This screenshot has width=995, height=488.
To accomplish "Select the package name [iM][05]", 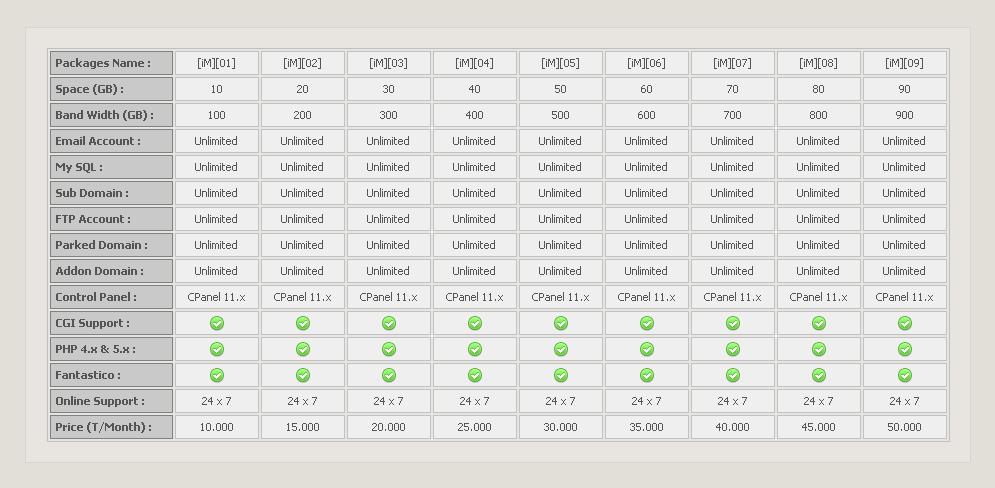I will click(561, 63).
